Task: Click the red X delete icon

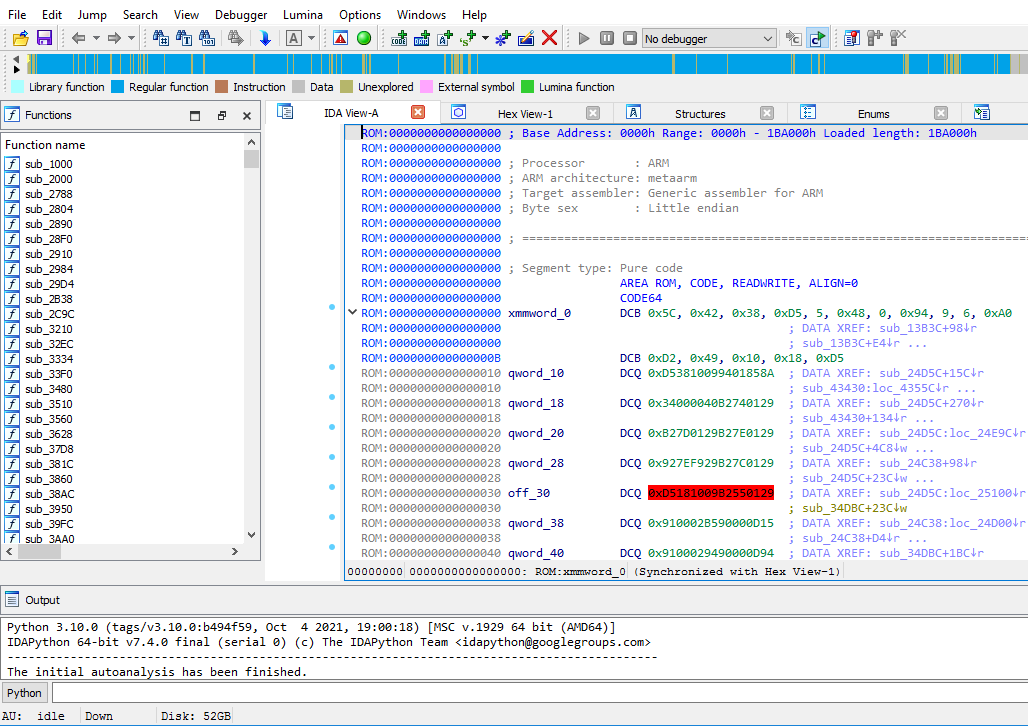Action: (549, 38)
